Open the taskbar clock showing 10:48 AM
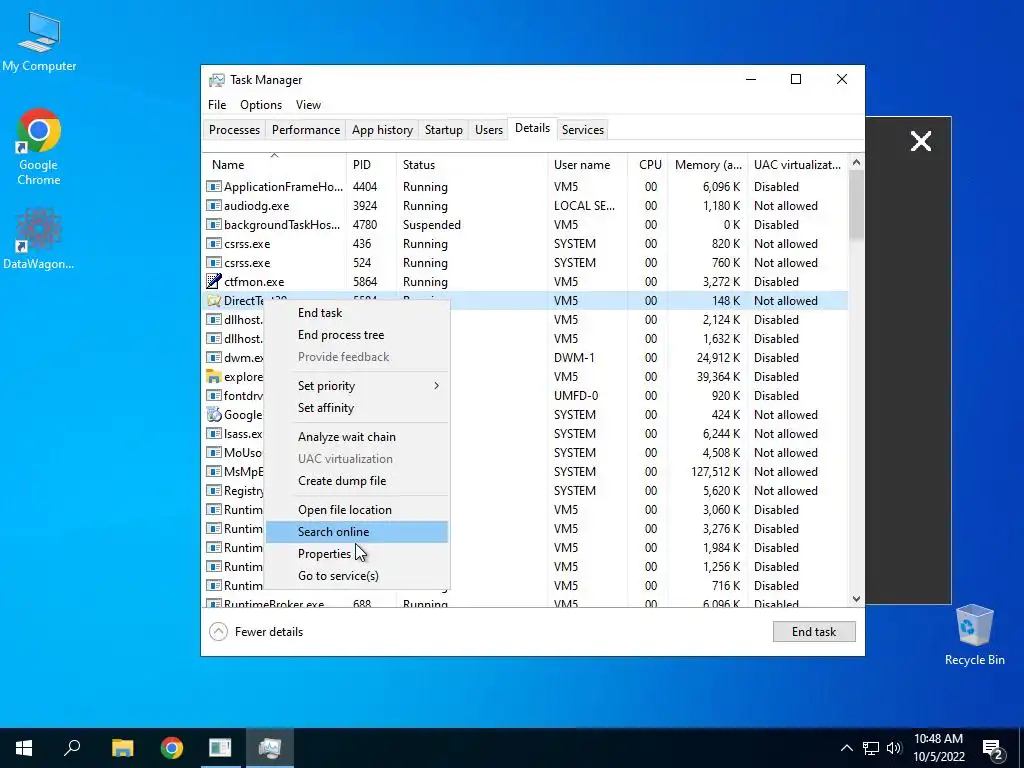The height and width of the screenshot is (768, 1024). (938, 748)
